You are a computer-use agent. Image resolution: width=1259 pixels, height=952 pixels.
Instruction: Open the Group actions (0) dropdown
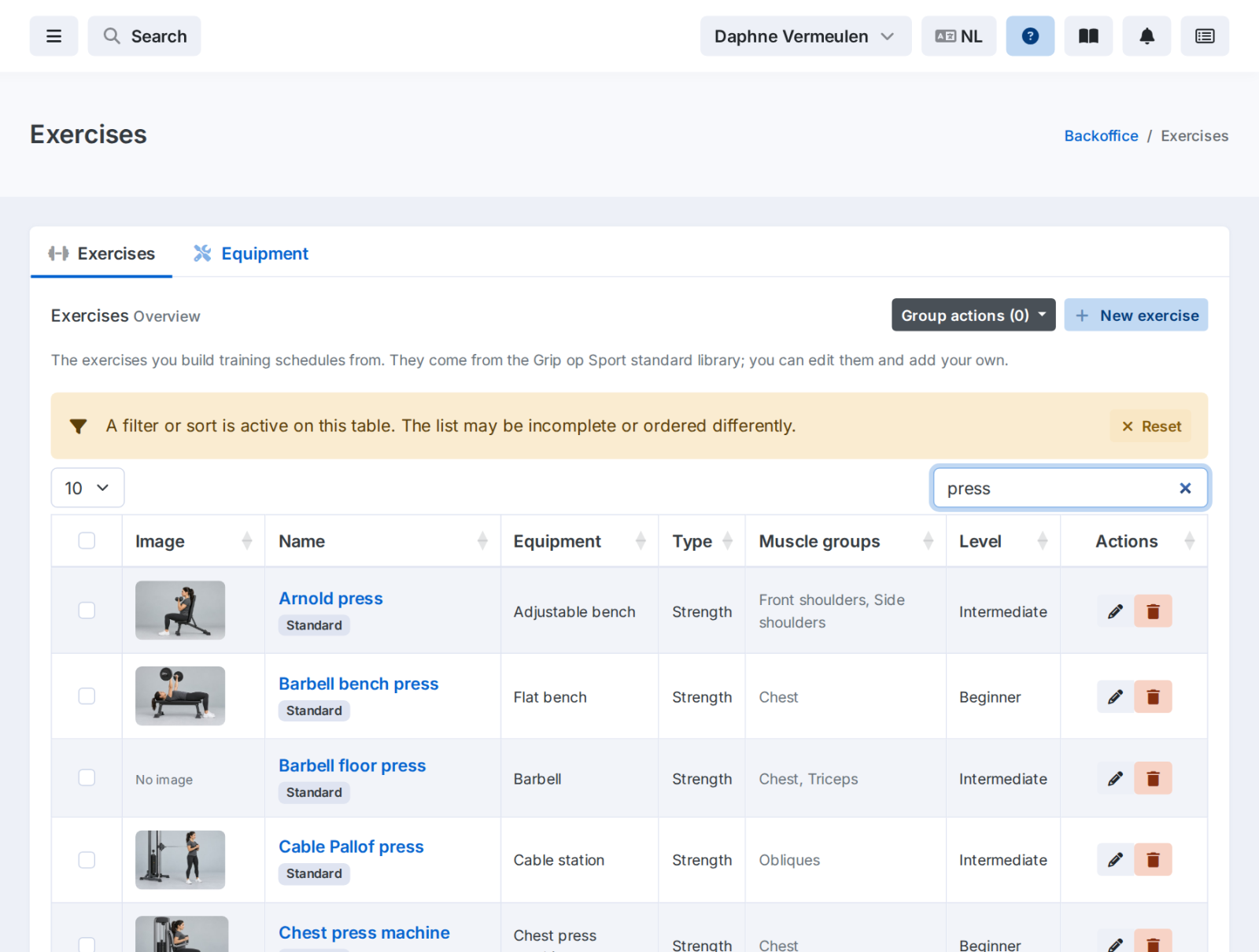[x=973, y=315]
